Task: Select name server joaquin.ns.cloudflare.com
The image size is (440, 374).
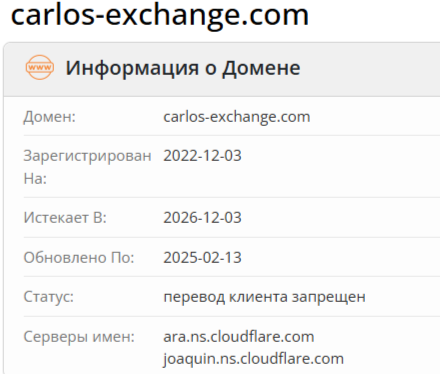Action: pyautogui.click(x=253, y=359)
